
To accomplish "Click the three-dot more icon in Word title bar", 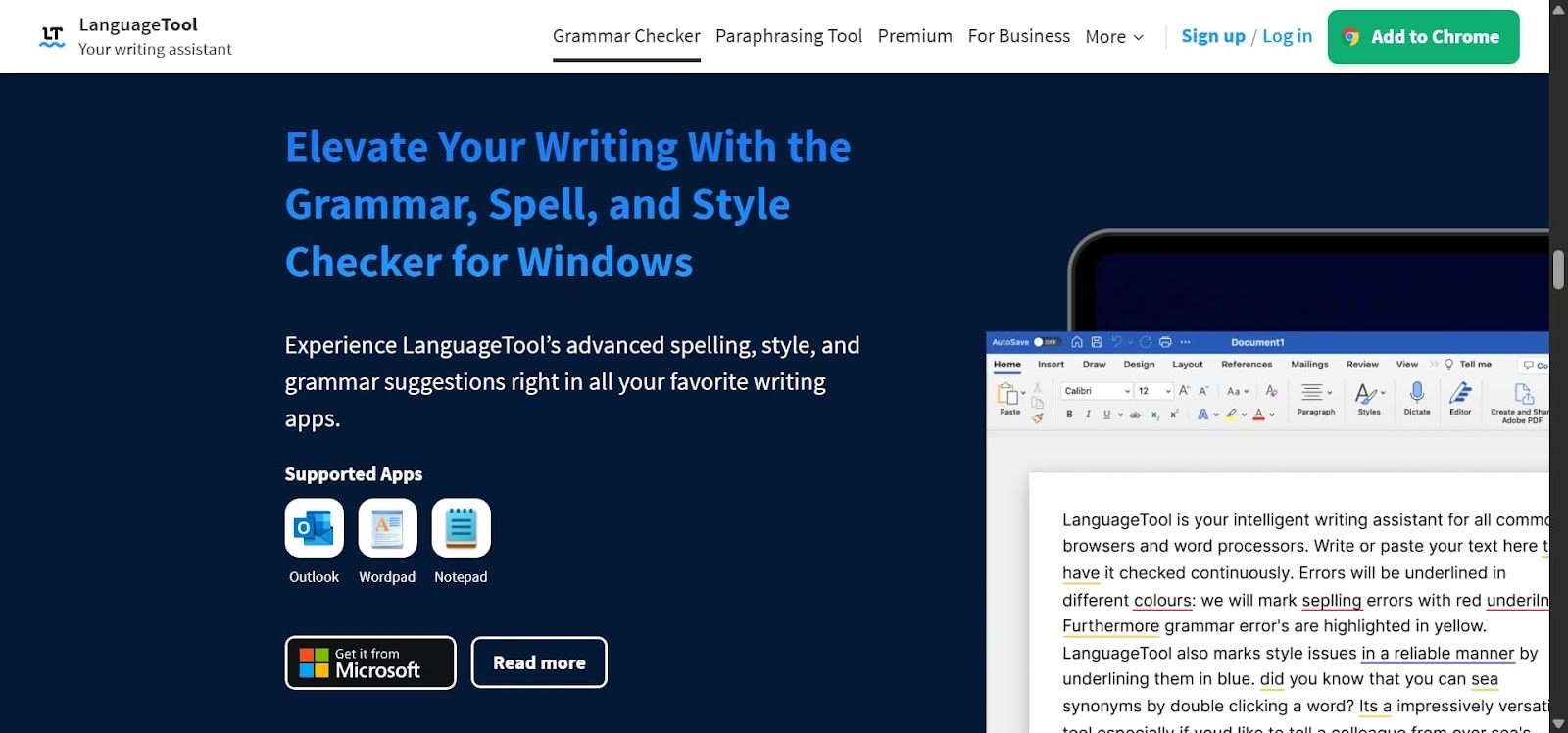I will [1185, 342].
